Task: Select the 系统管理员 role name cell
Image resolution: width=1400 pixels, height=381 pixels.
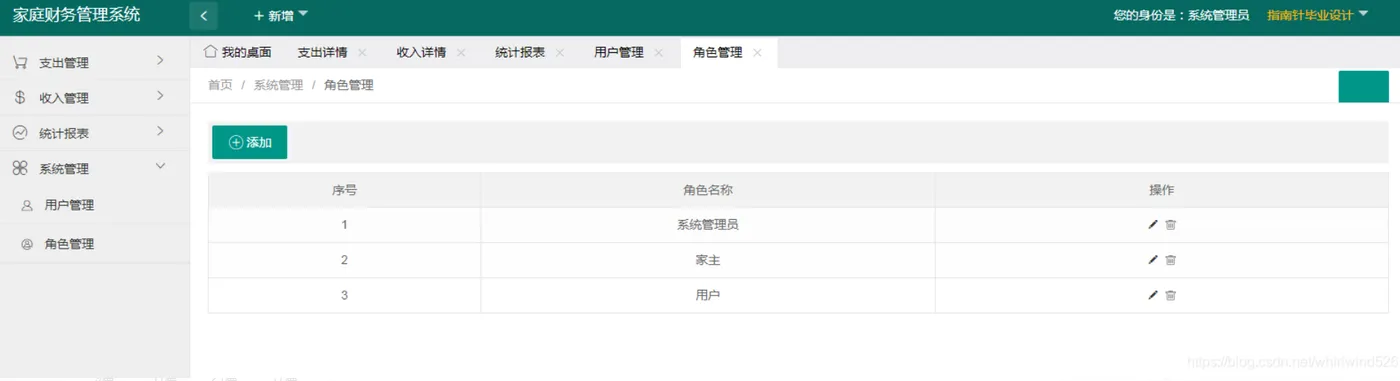Action: coord(708,225)
